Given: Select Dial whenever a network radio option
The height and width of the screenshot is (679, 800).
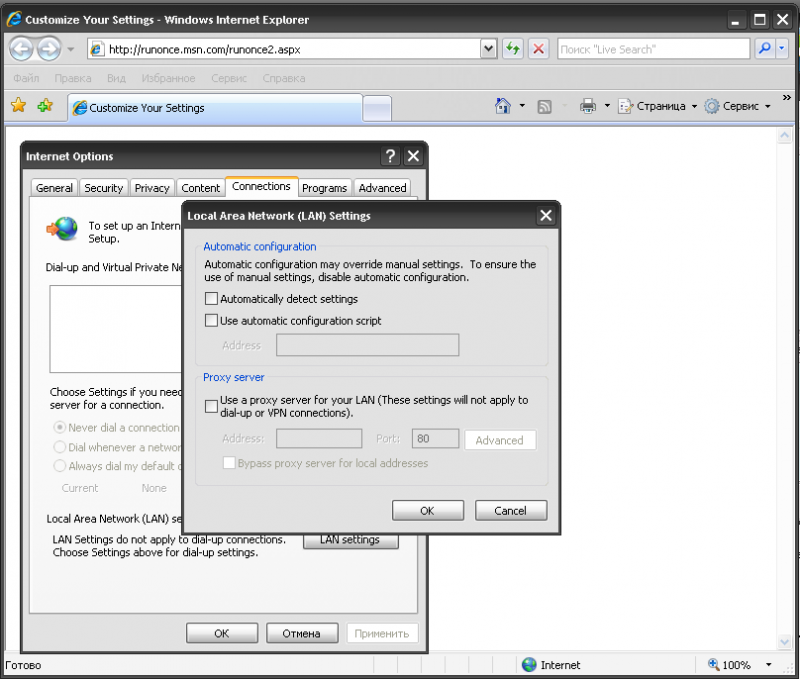Looking at the screenshot, I should (60, 447).
